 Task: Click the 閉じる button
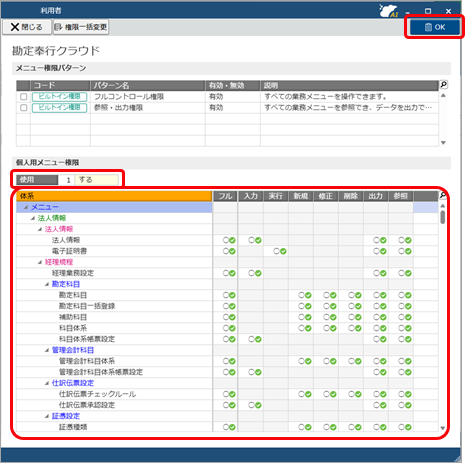pos(27,27)
